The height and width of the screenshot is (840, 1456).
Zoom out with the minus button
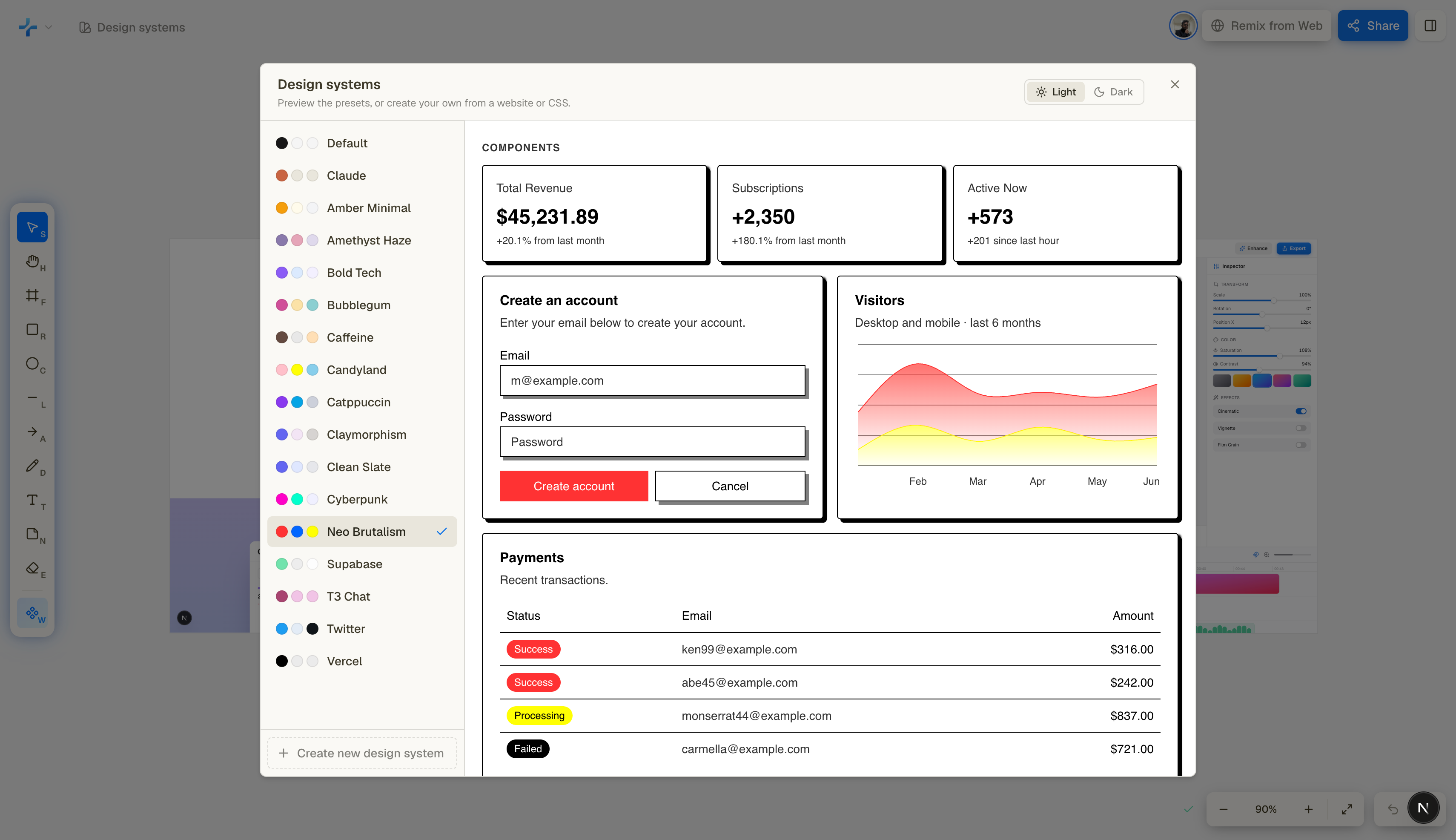[x=1223, y=809]
